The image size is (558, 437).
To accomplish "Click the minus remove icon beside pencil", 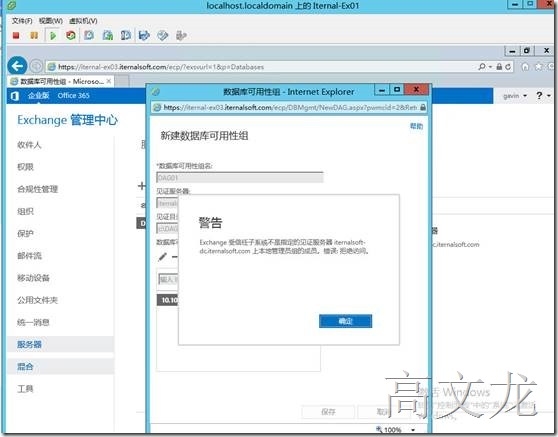I will point(174,257).
